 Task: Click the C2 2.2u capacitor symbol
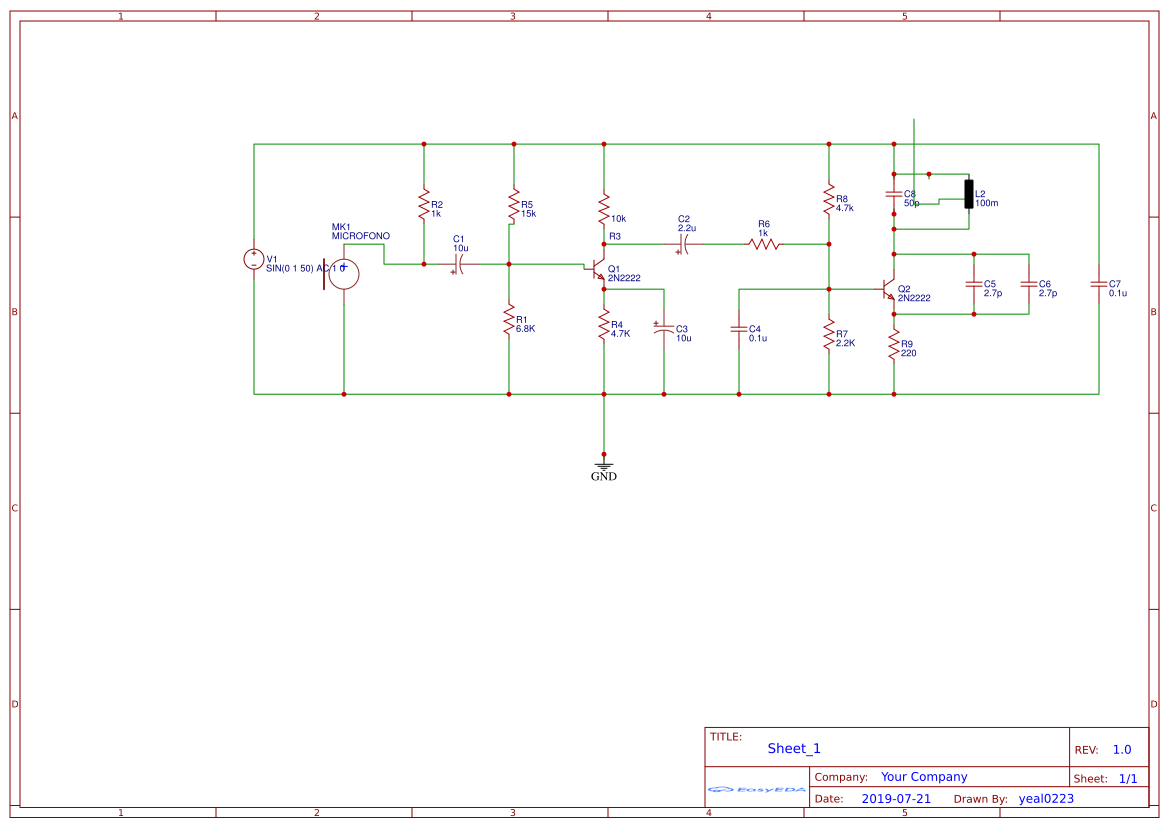pyautogui.click(x=683, y=244)
